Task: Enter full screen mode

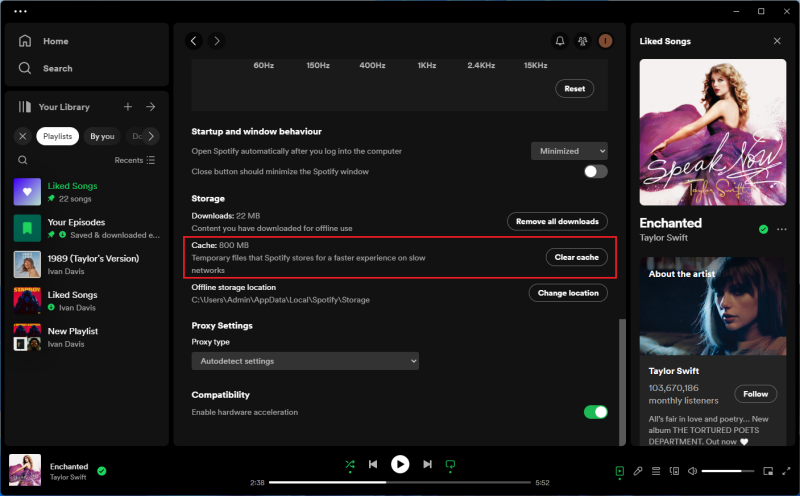Action: point(786,471)
